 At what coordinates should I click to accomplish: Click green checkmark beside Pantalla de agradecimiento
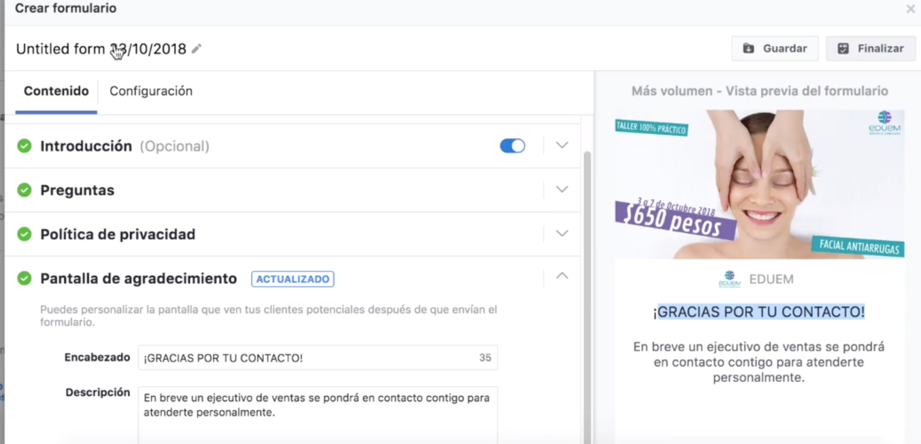[24, 279]
